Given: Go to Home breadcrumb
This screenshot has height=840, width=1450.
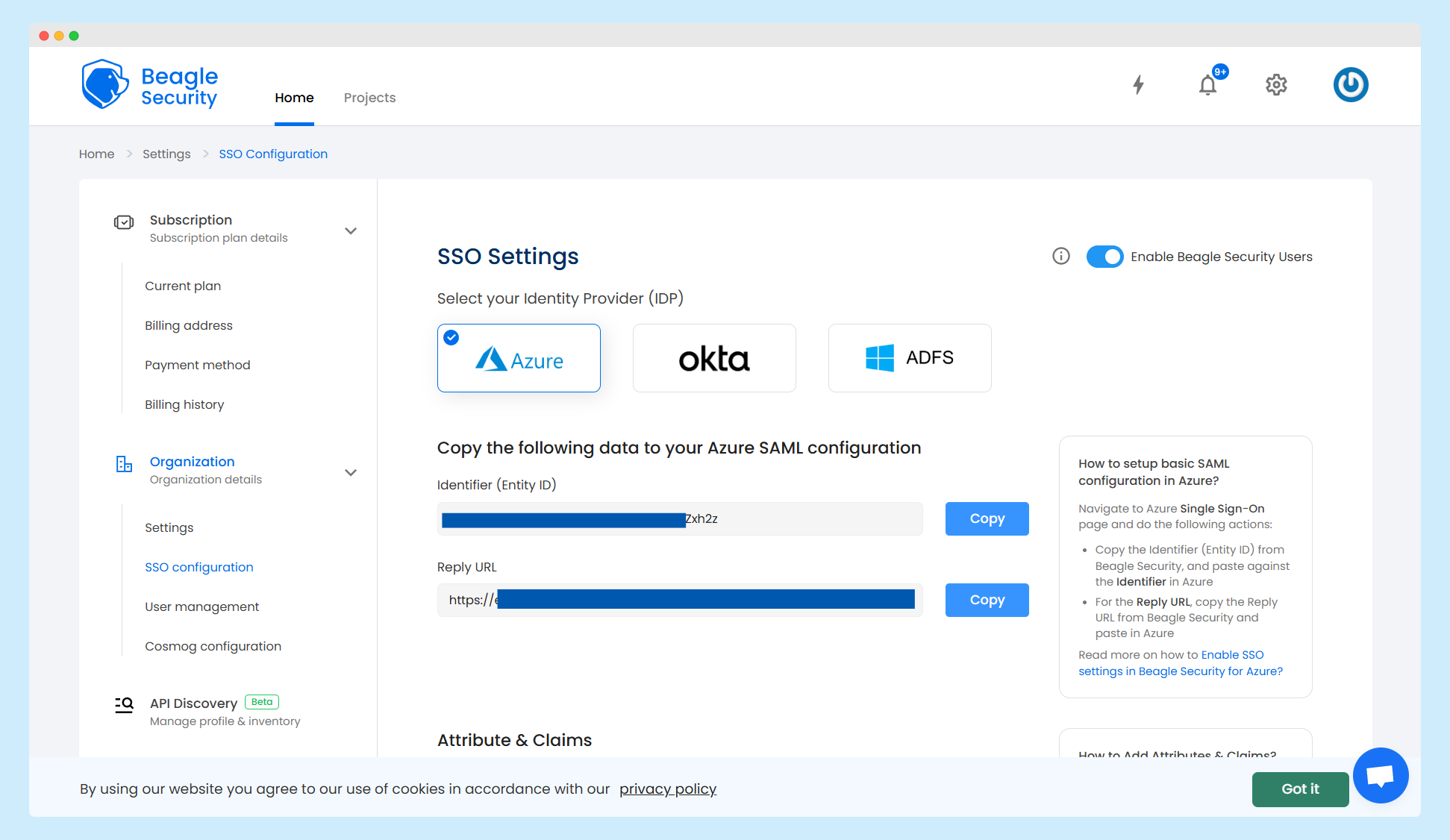Looking at the screenshot, I should 97,154.
